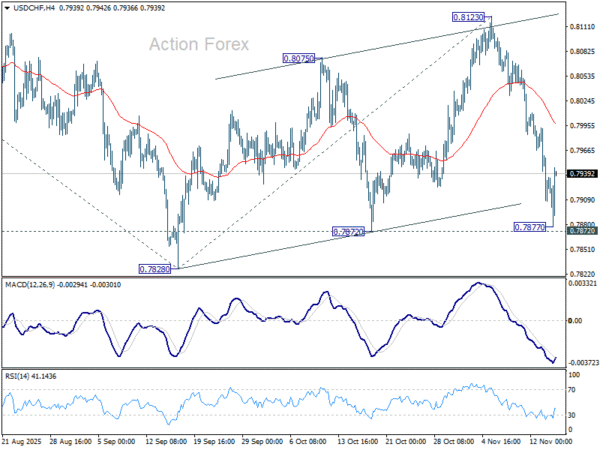
Task: Click the 0.78720 level tag on price axis
Action: click(x=581, y=231)
